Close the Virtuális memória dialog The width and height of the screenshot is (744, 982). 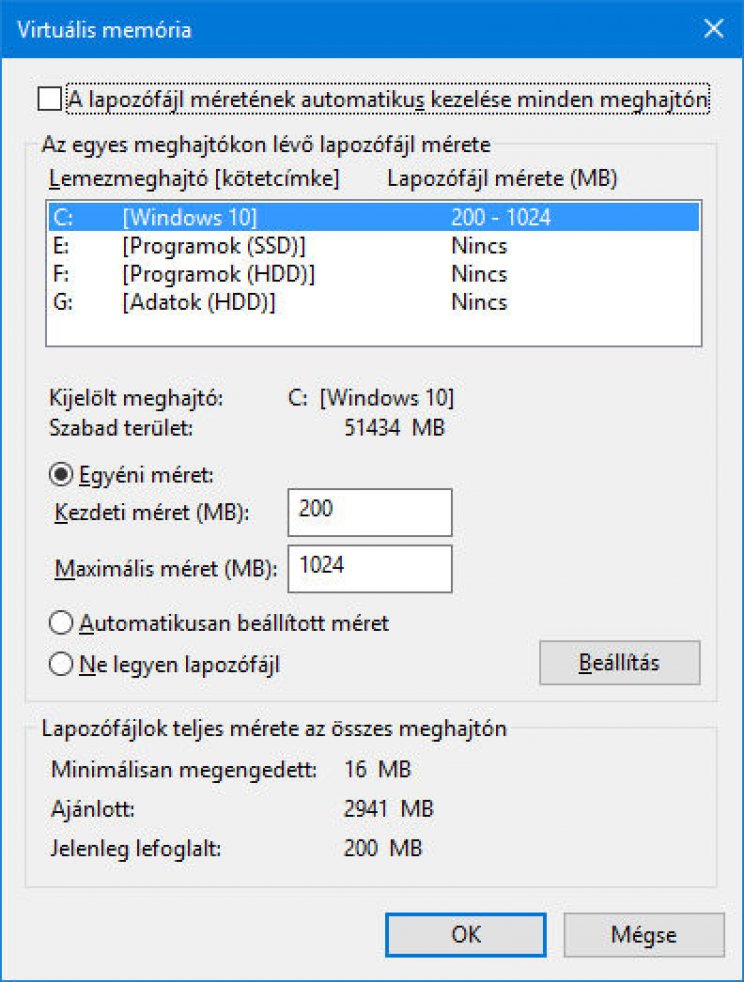713,29
